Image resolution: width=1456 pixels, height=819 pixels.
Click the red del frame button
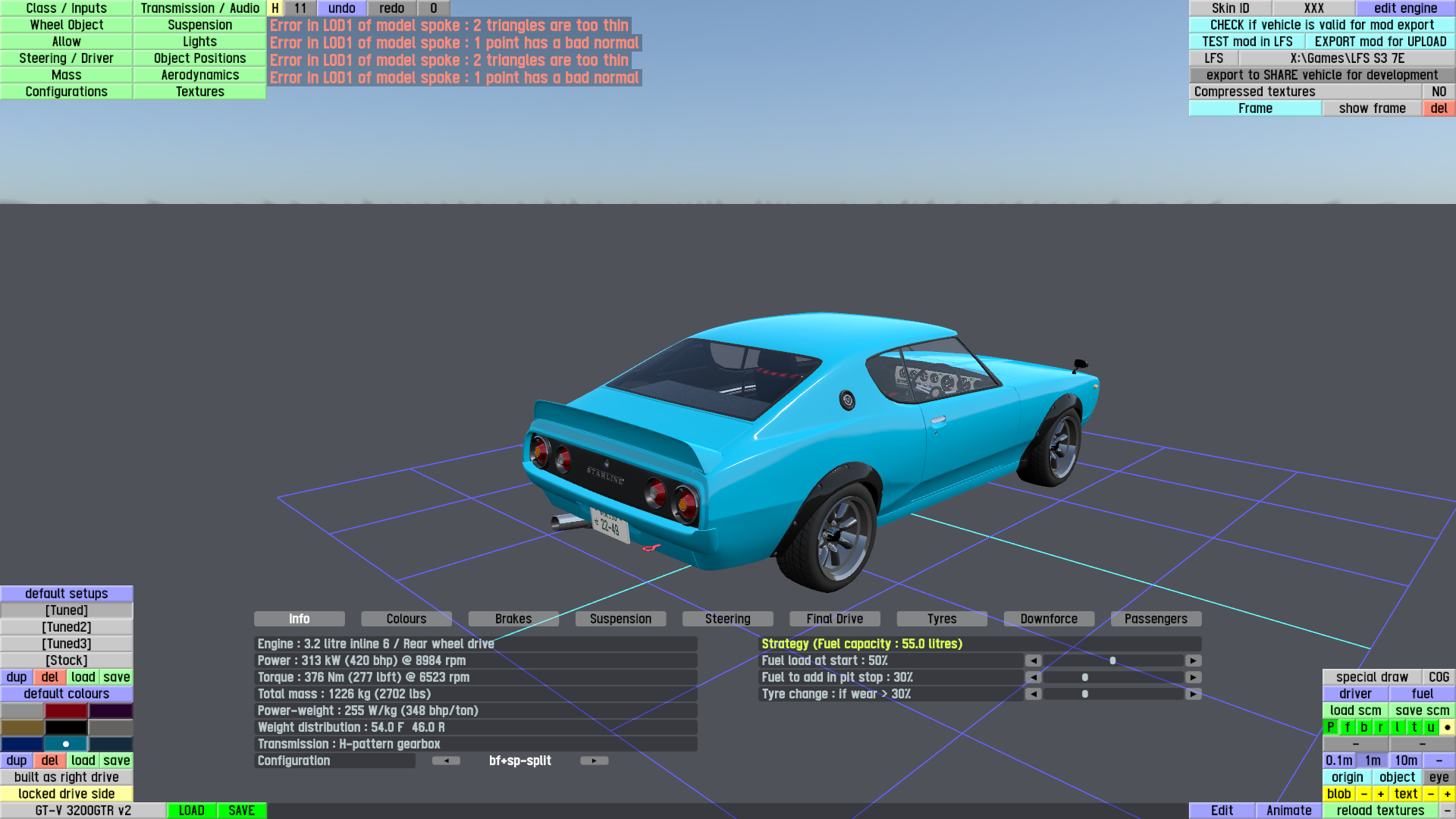1439,108
